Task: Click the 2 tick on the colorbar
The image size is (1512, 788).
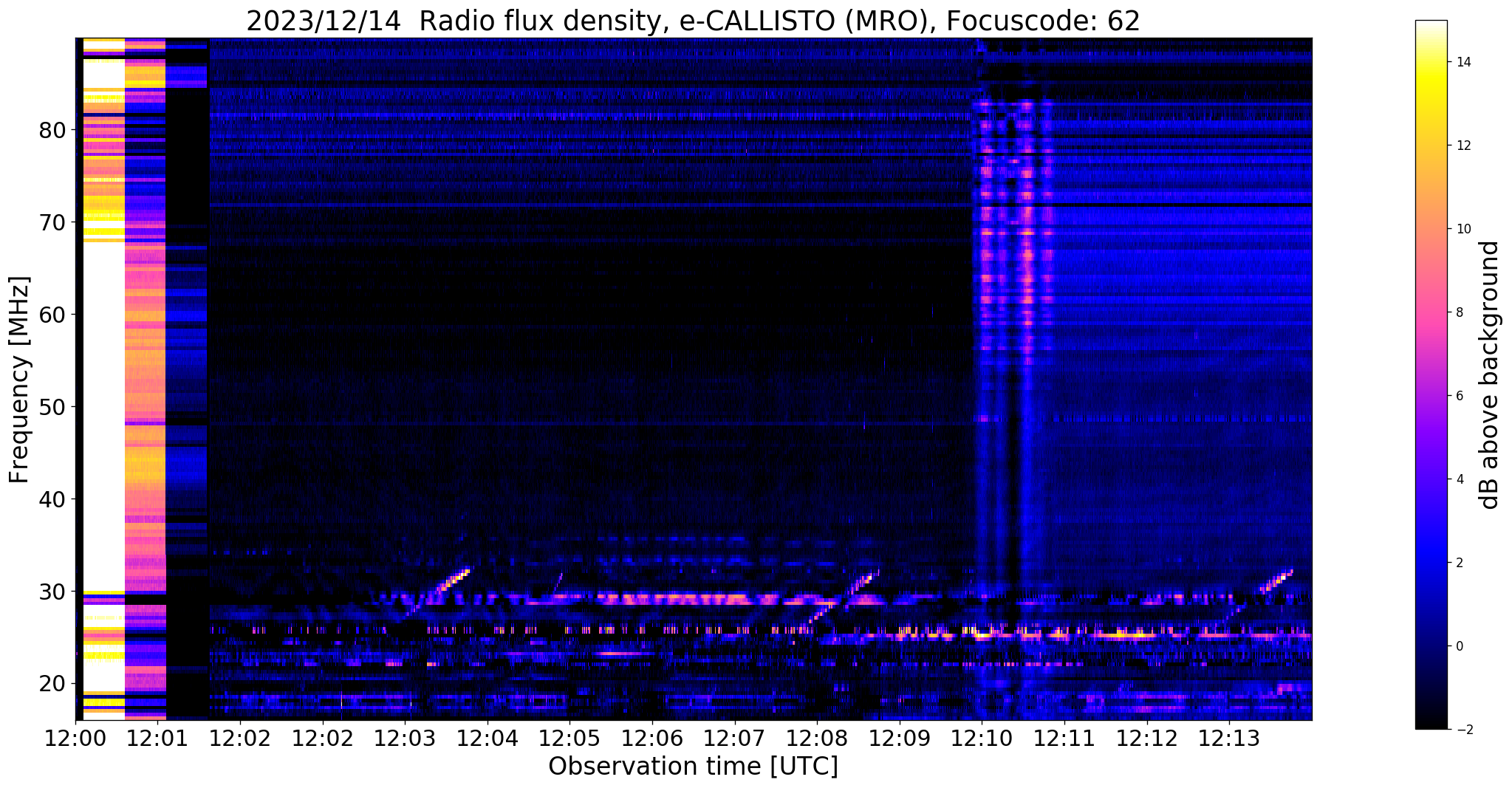Action: pos(1459,563)
